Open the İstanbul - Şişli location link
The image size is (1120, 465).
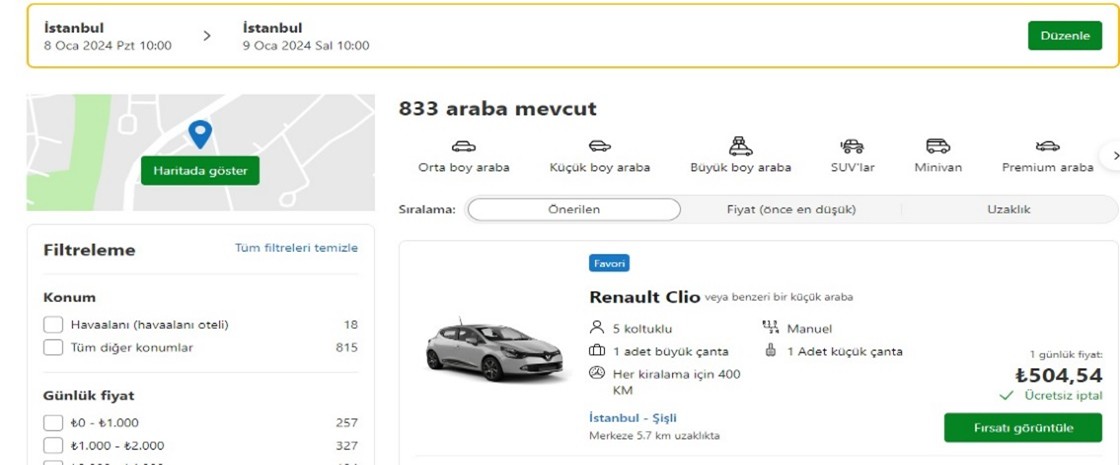coord(633,418)
